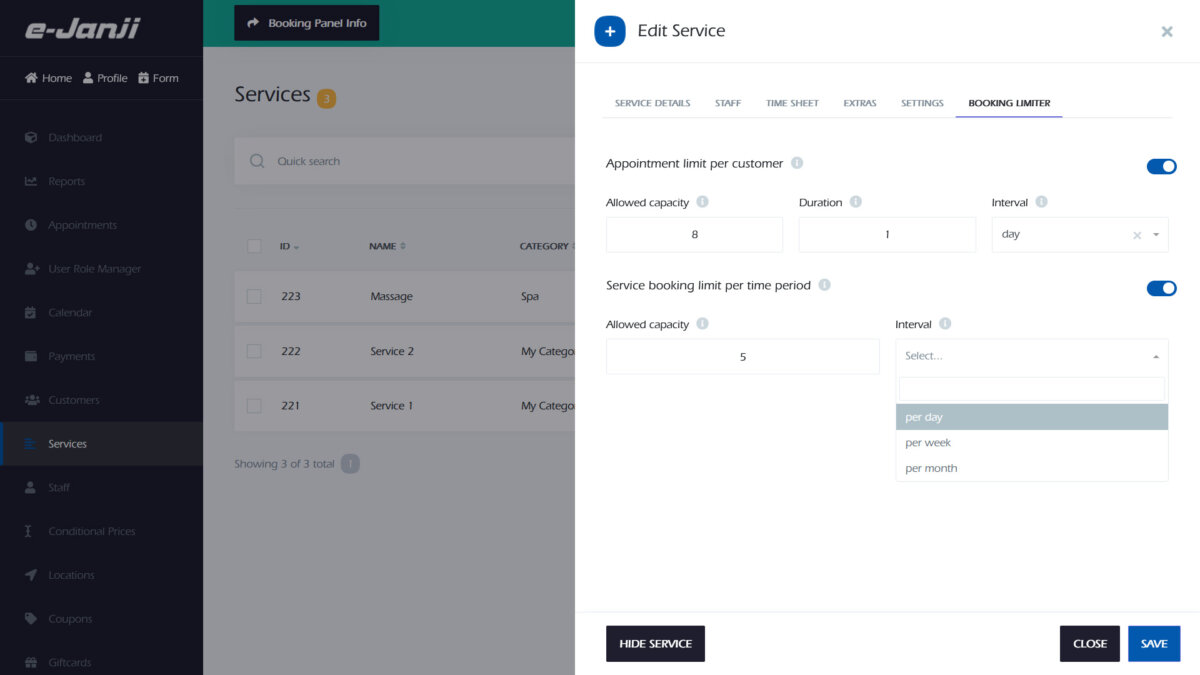Image resolution: width=1200 pixels, height=675 pixels.
Task: Open Coupons via its tag icon
Action: (x=30, y=618)
